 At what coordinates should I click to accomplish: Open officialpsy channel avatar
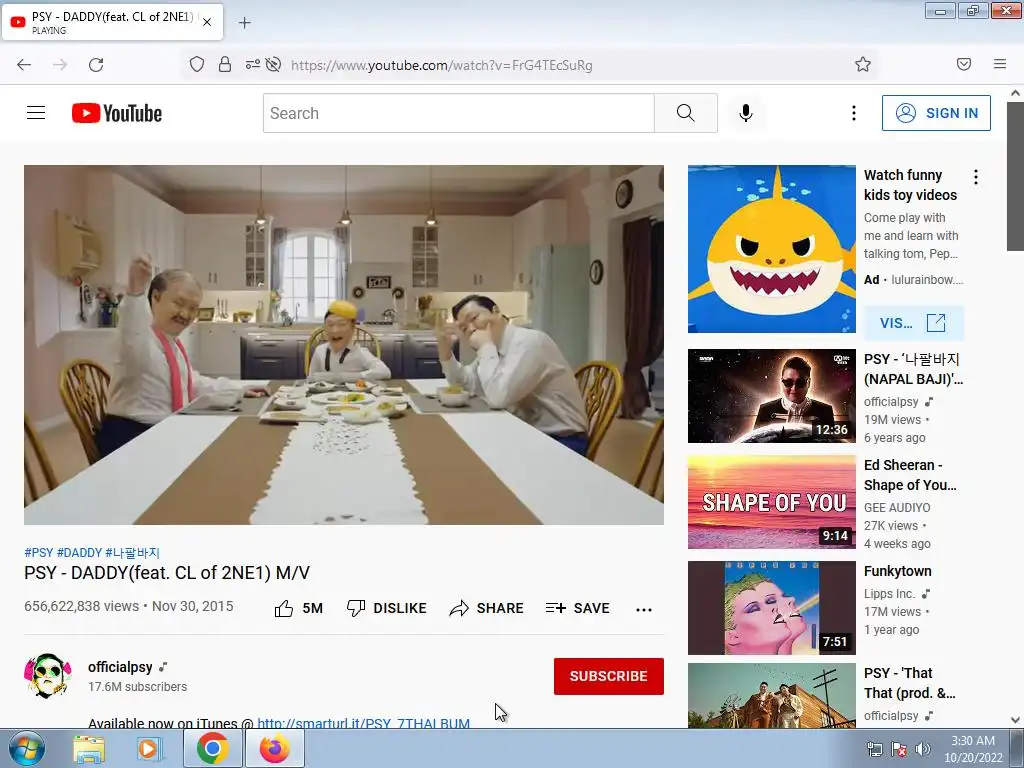pos(48,676)
